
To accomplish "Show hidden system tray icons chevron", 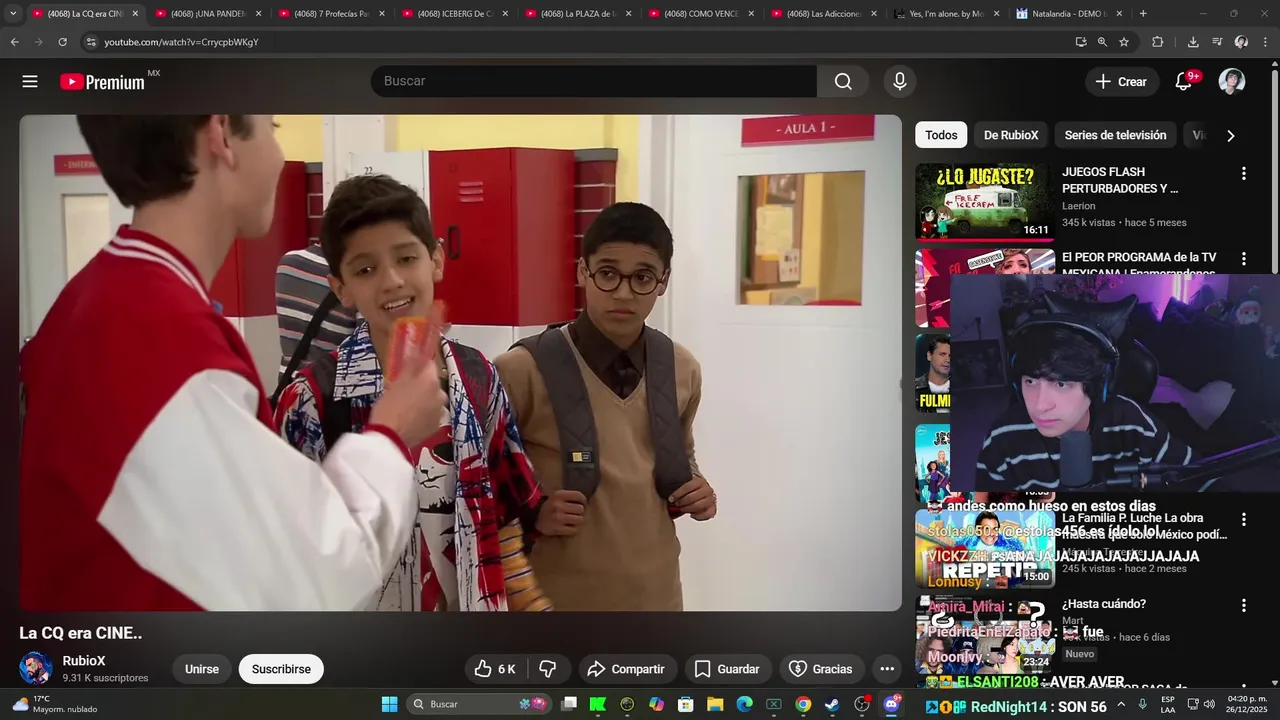I will (1120, 704).
